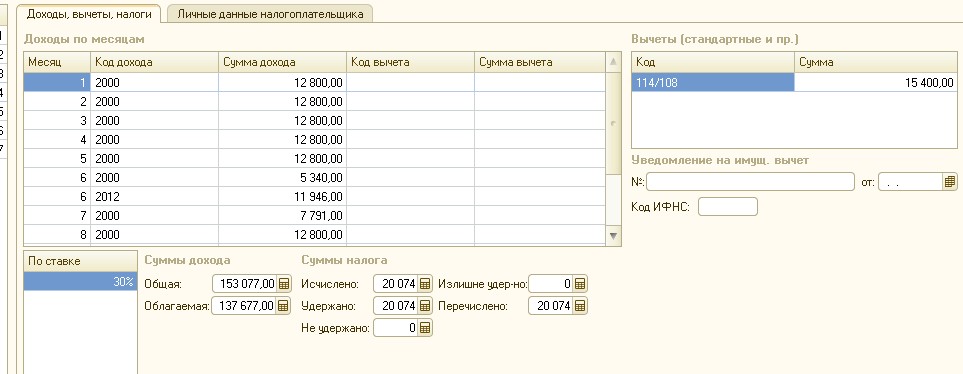963x374 pixels.
Task: Open calculator next to Исчислено field
Action: tap(426, 284)
